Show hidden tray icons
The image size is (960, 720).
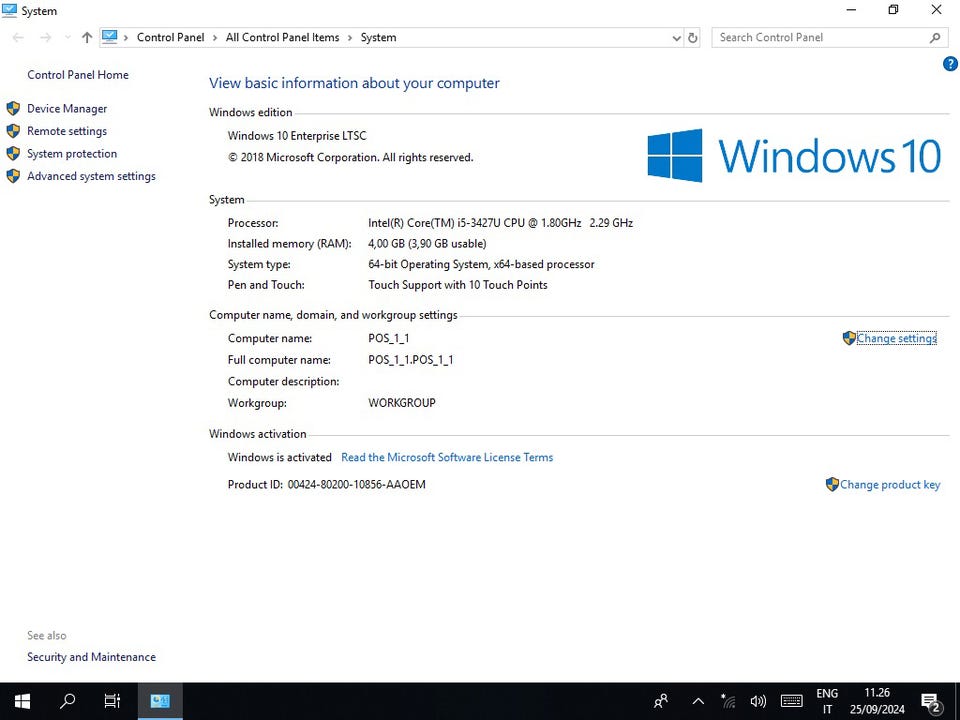698,702
